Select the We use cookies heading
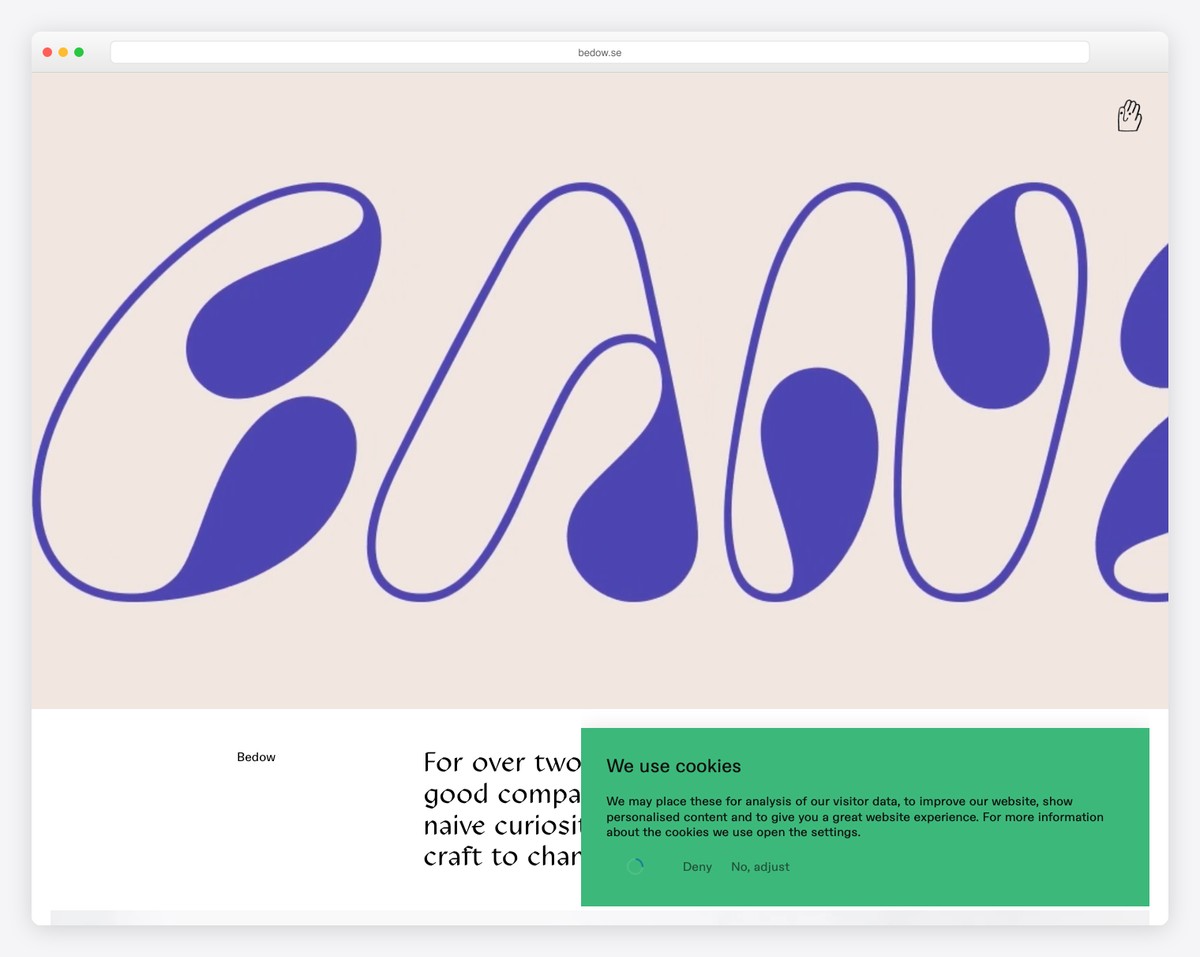 673,766
